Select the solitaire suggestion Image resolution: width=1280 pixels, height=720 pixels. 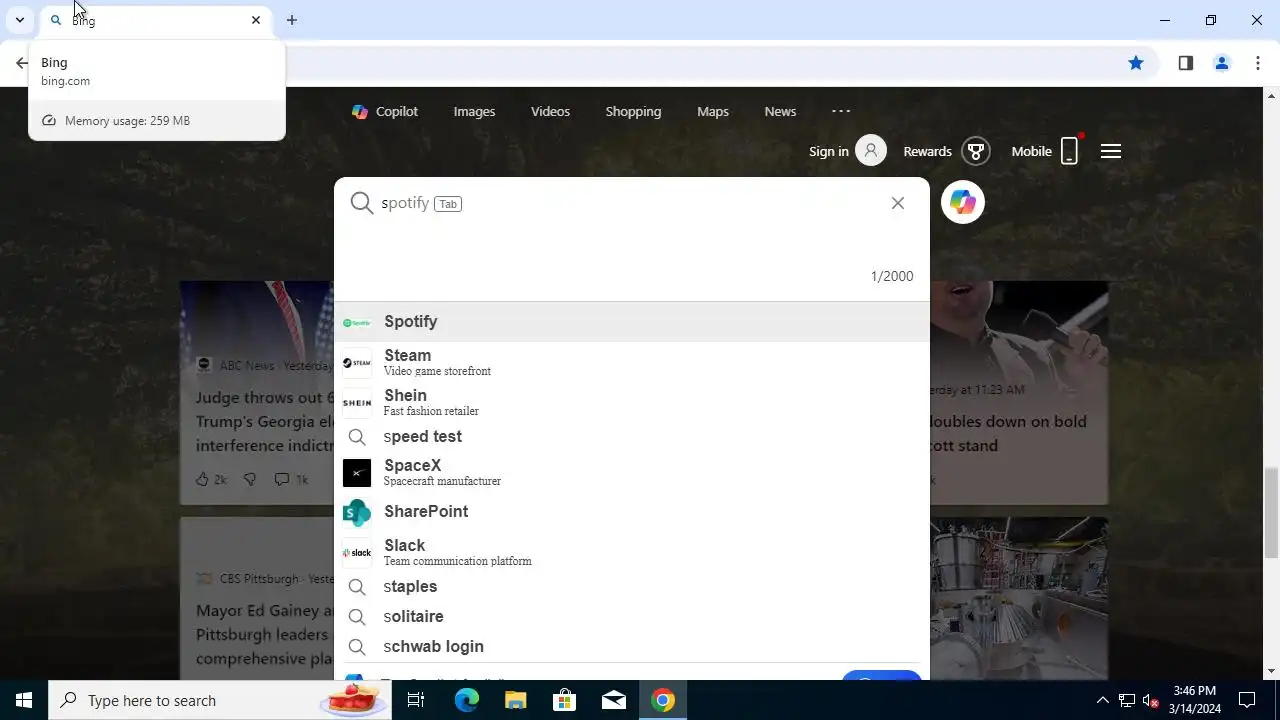(632, 617)
